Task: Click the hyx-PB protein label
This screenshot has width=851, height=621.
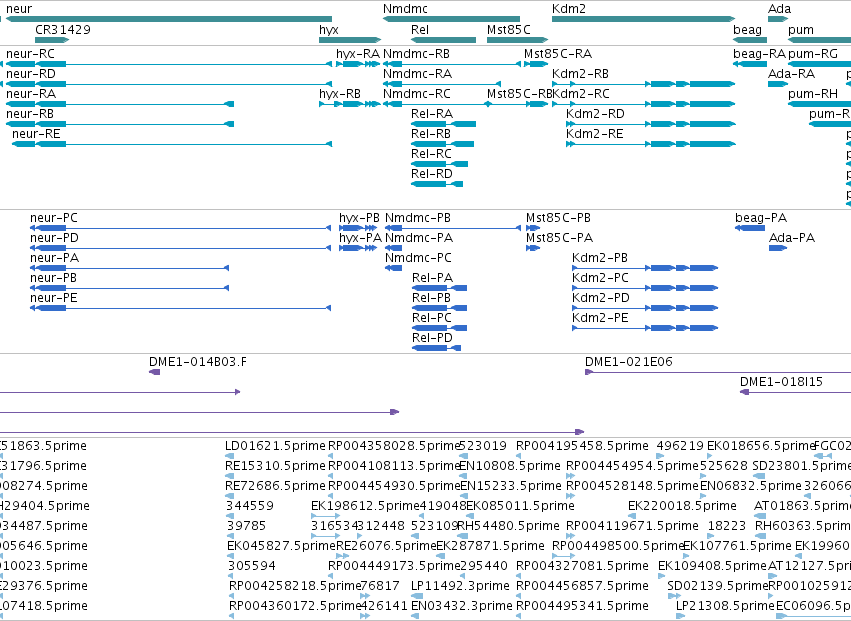Action: pyautogui.click(x=359, y=218)
